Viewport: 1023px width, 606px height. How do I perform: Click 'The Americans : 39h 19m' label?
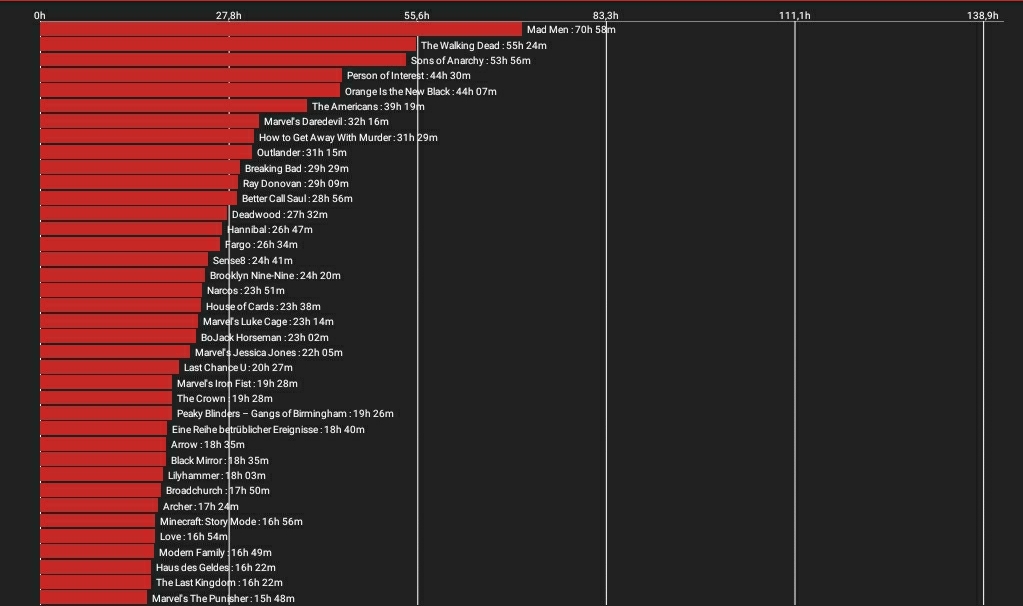(x=368, y=106)
